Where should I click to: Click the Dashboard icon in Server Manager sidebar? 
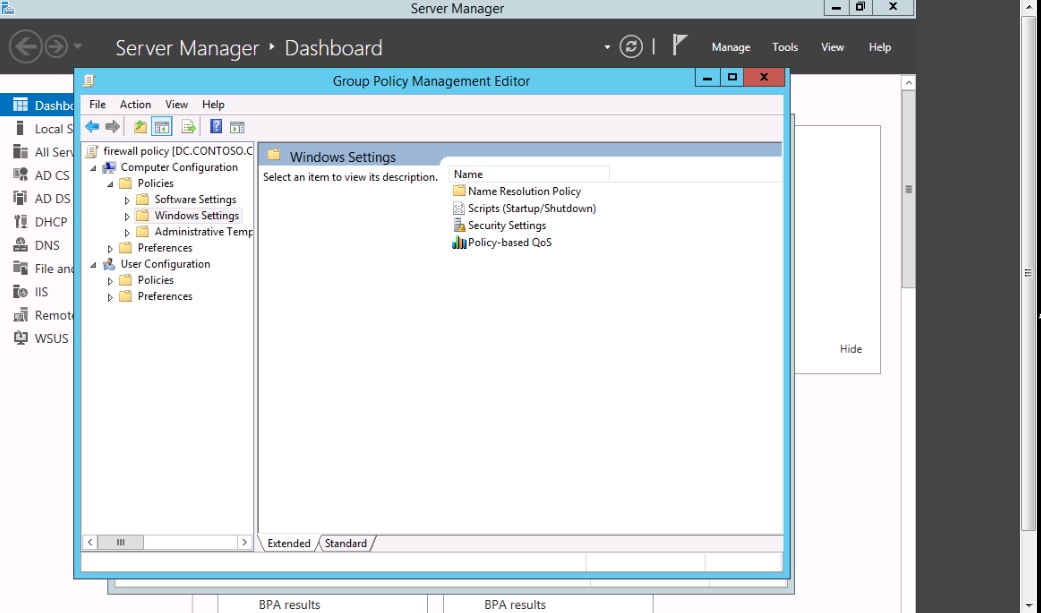point(21,105)
